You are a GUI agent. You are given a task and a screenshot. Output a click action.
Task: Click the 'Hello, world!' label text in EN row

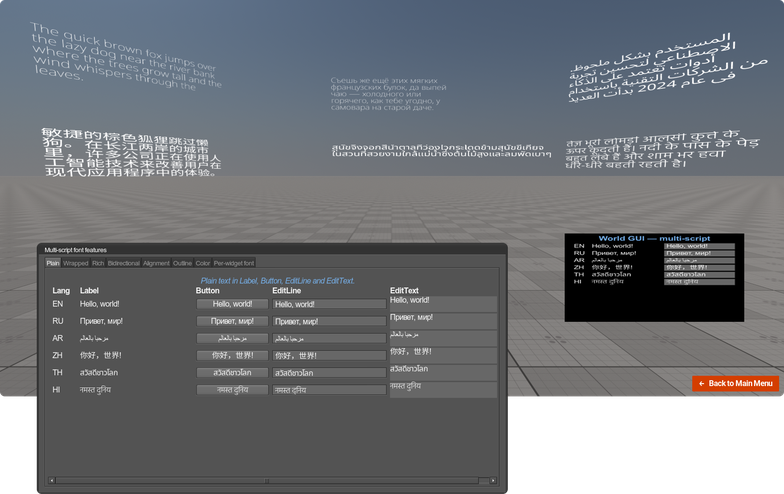tap(100, 304)
